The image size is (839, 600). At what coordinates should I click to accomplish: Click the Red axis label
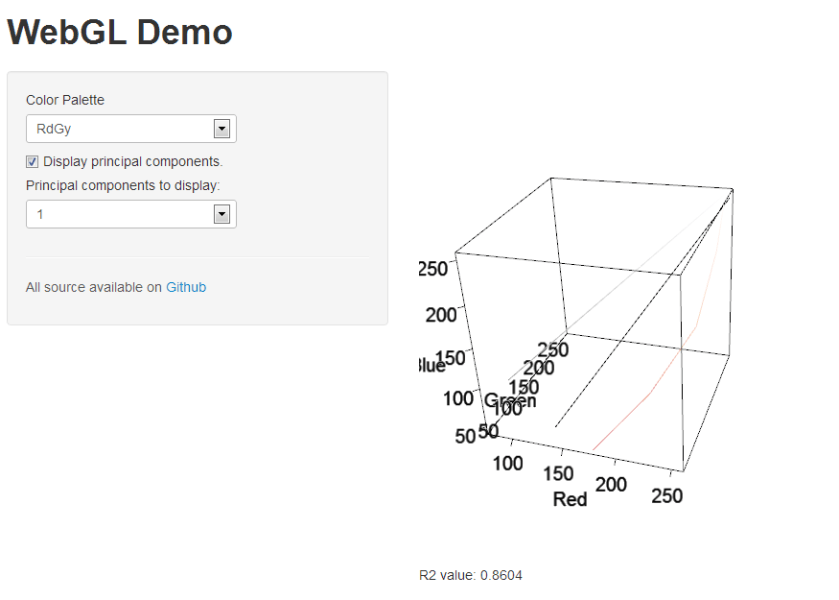(x=568, y=500)
